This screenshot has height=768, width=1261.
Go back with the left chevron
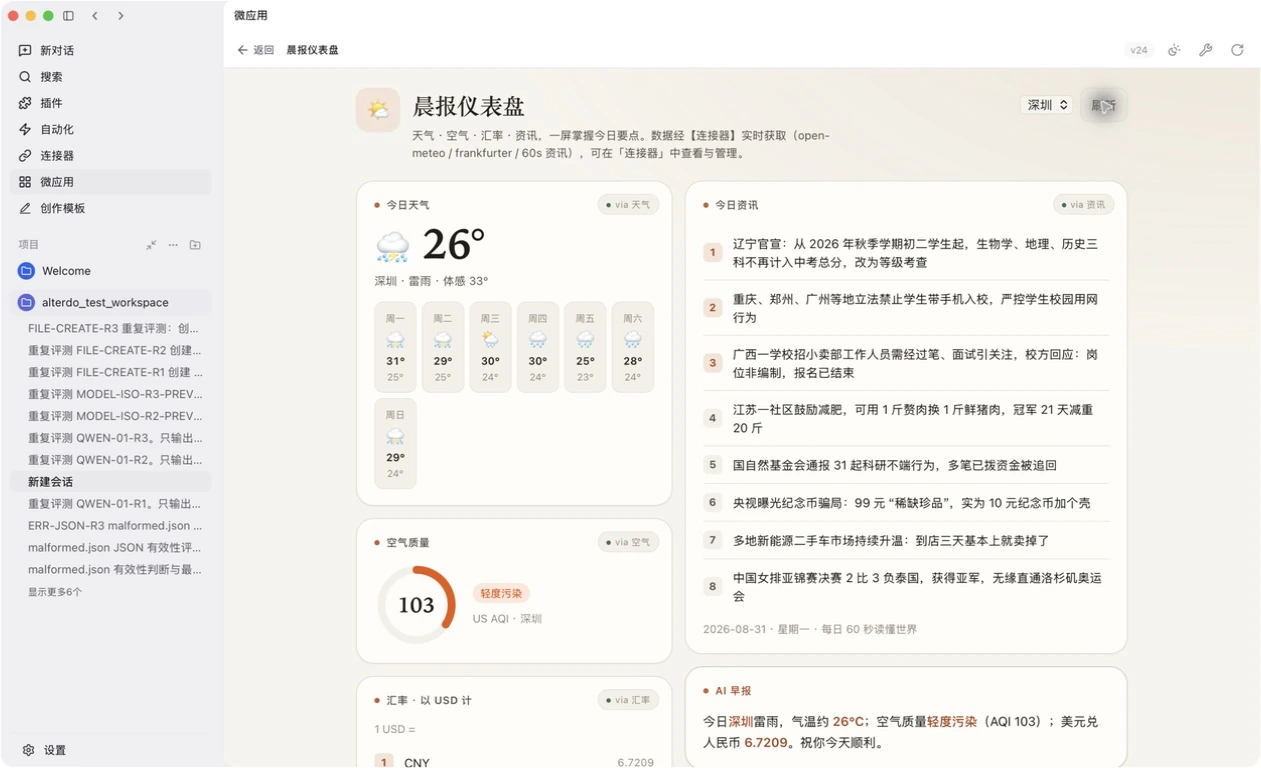coord(95,16)
